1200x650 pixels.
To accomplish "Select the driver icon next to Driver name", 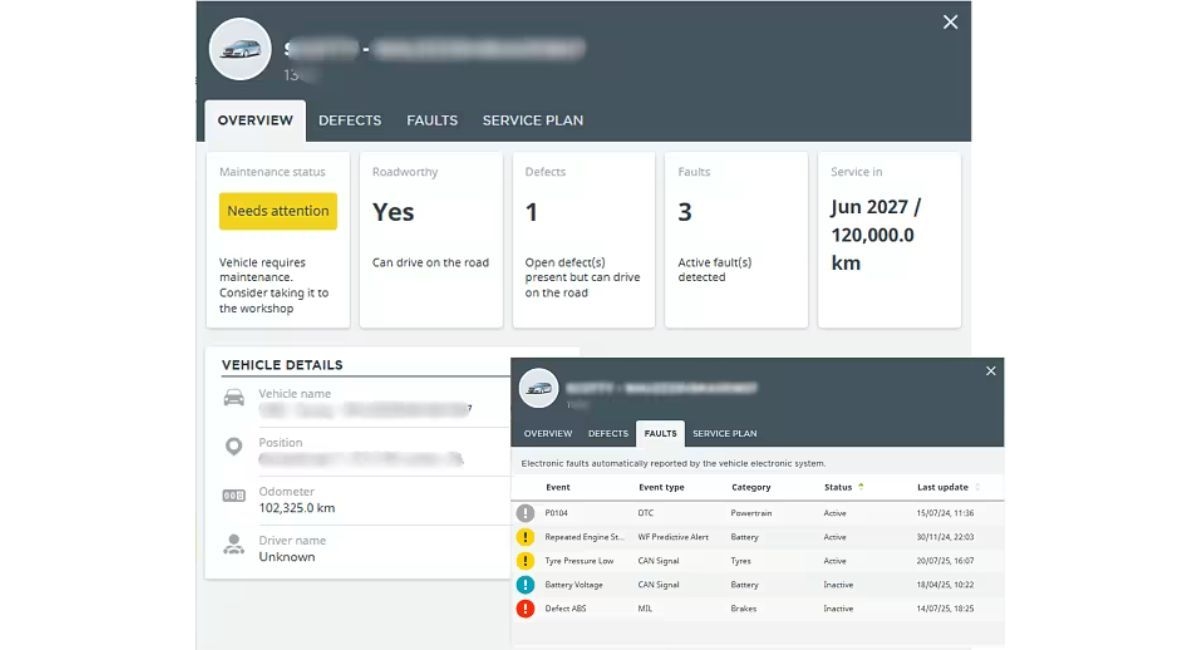I will [x=234, y=546].
